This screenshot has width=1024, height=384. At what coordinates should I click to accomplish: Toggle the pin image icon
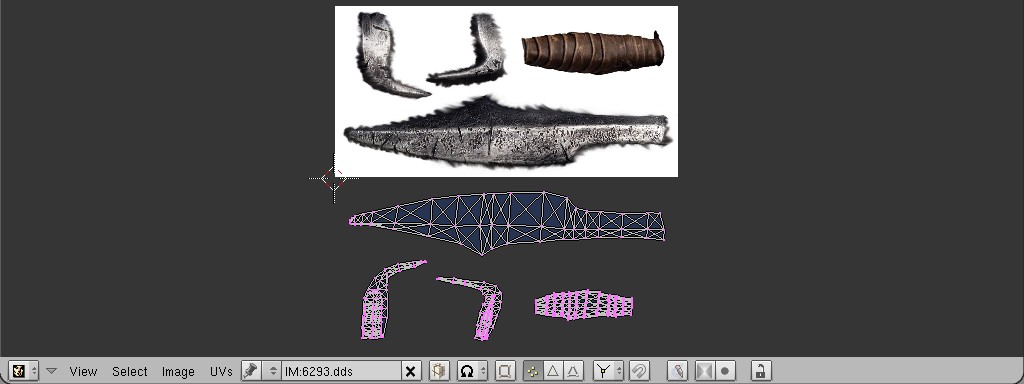pyautogui.click(x=250, y=371)
